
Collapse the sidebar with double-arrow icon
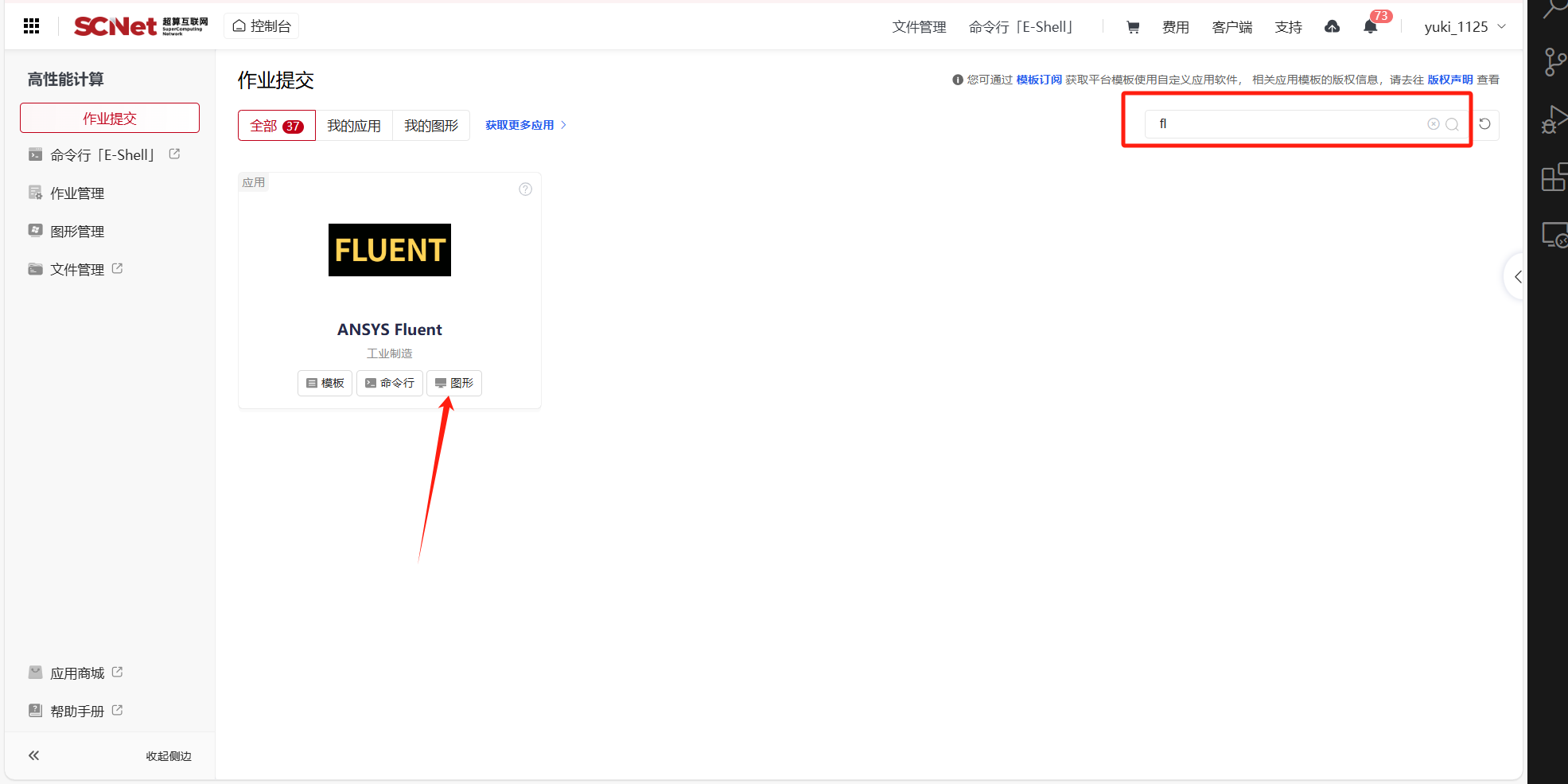click(x=34, y=755)
